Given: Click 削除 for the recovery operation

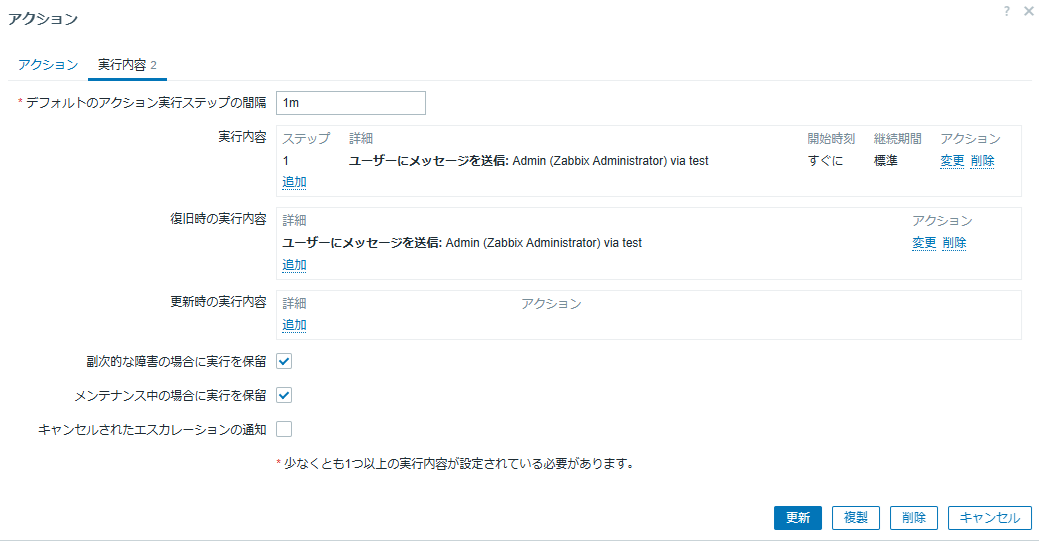Looking at the screenshot, I should tap(954, 243).
